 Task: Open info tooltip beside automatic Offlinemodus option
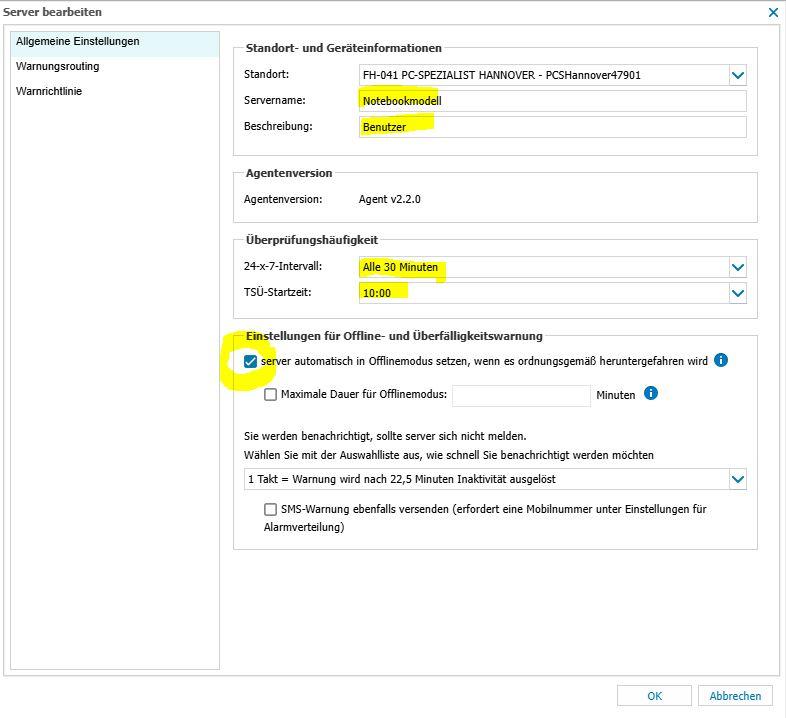coord(720,360)
